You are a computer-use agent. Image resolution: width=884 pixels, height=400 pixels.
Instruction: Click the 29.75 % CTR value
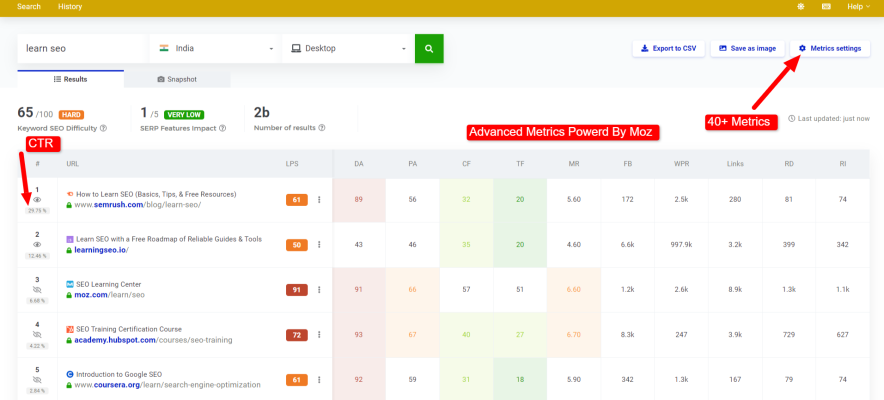[37, 211]
